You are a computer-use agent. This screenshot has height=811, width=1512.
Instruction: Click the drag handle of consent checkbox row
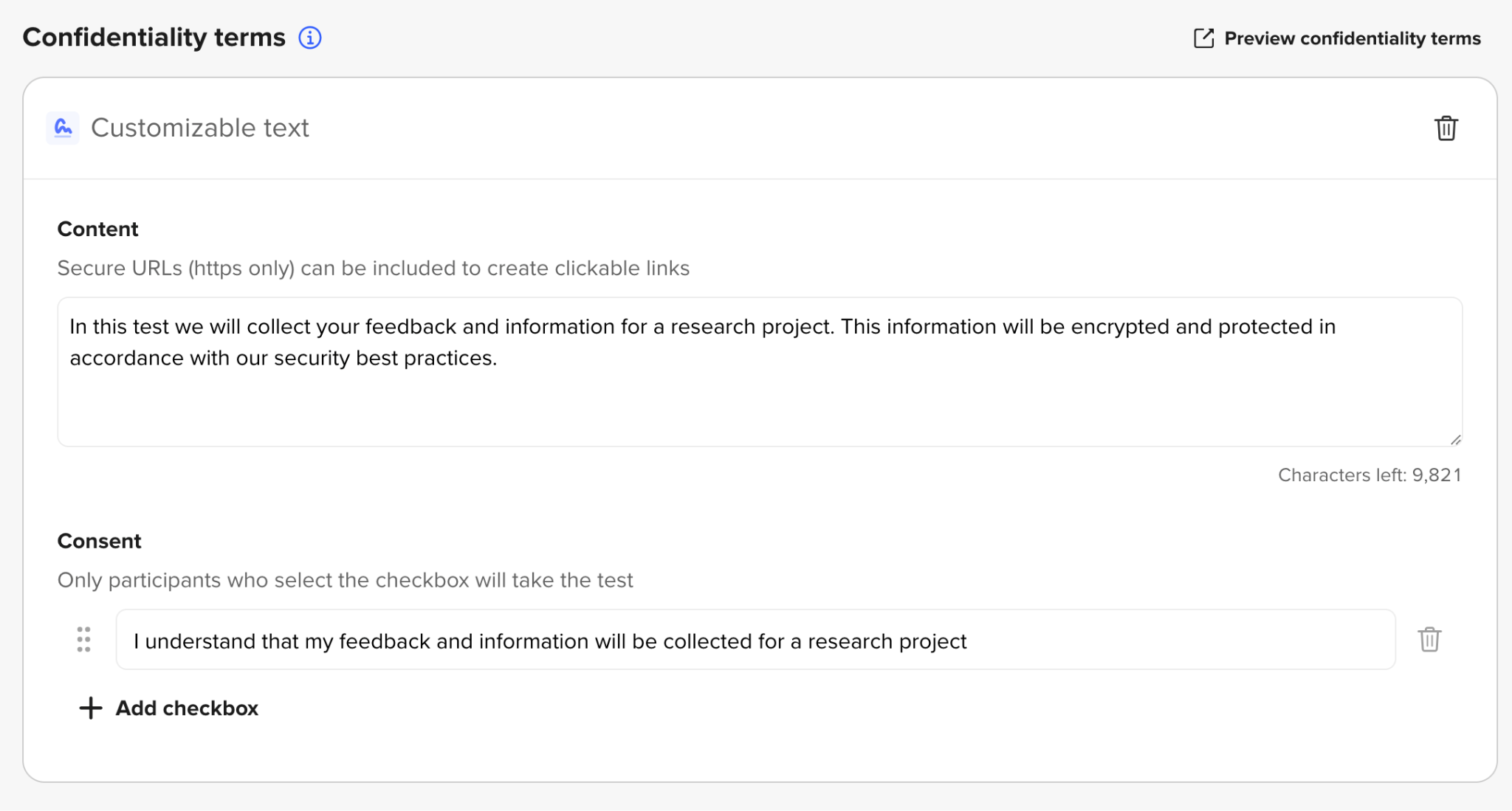84,640
